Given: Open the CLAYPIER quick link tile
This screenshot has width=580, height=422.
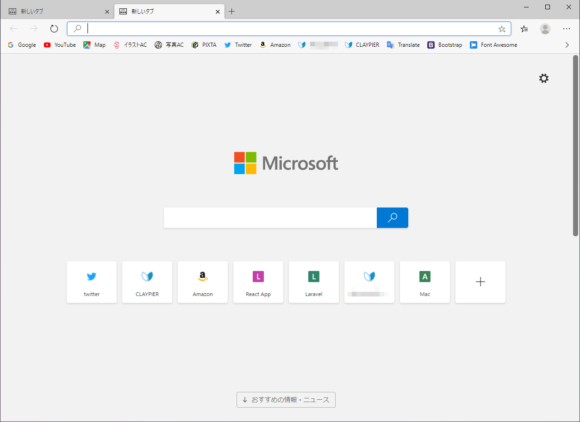Looking at the screenshot, I should pos(147,282).
